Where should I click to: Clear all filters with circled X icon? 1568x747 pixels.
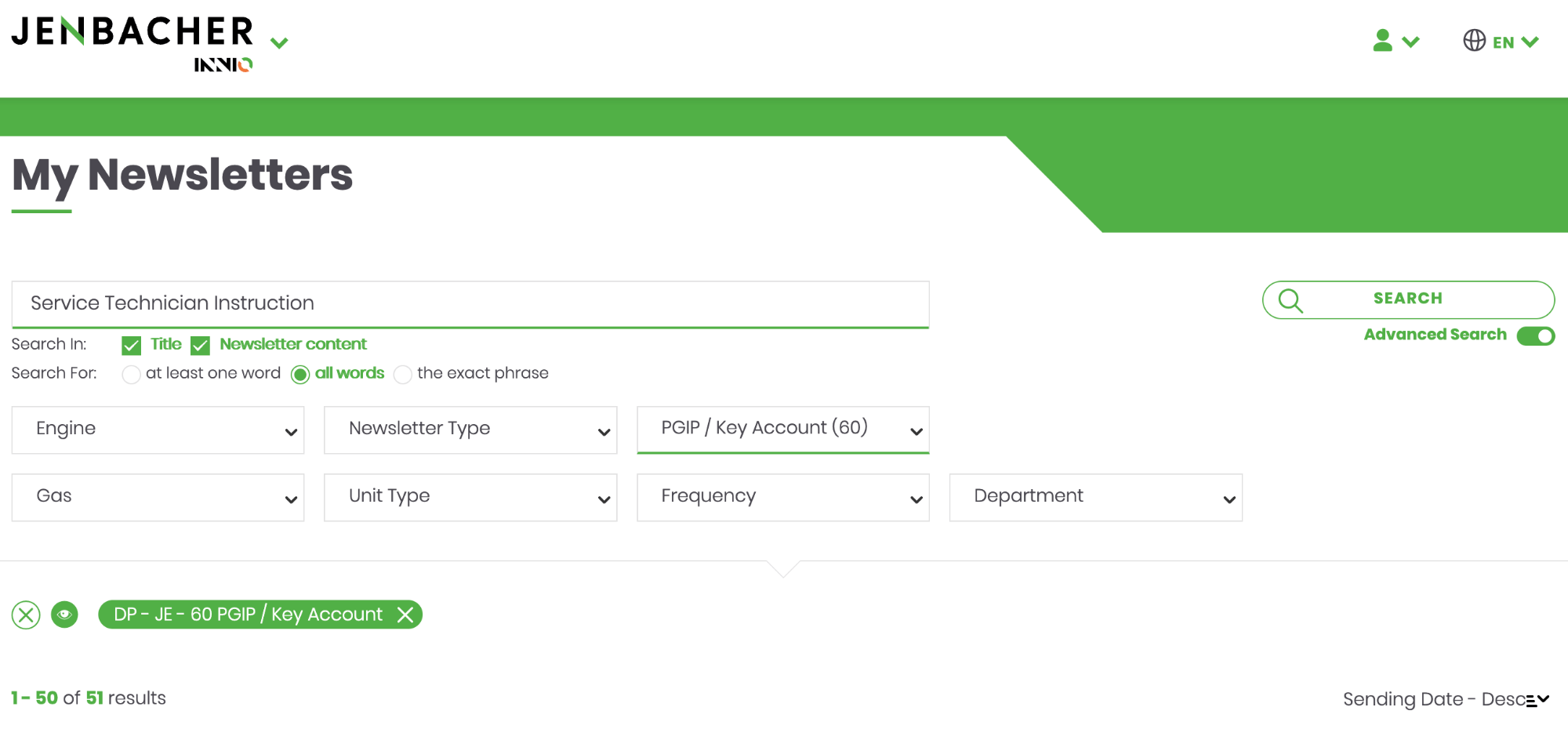(26, 615)
